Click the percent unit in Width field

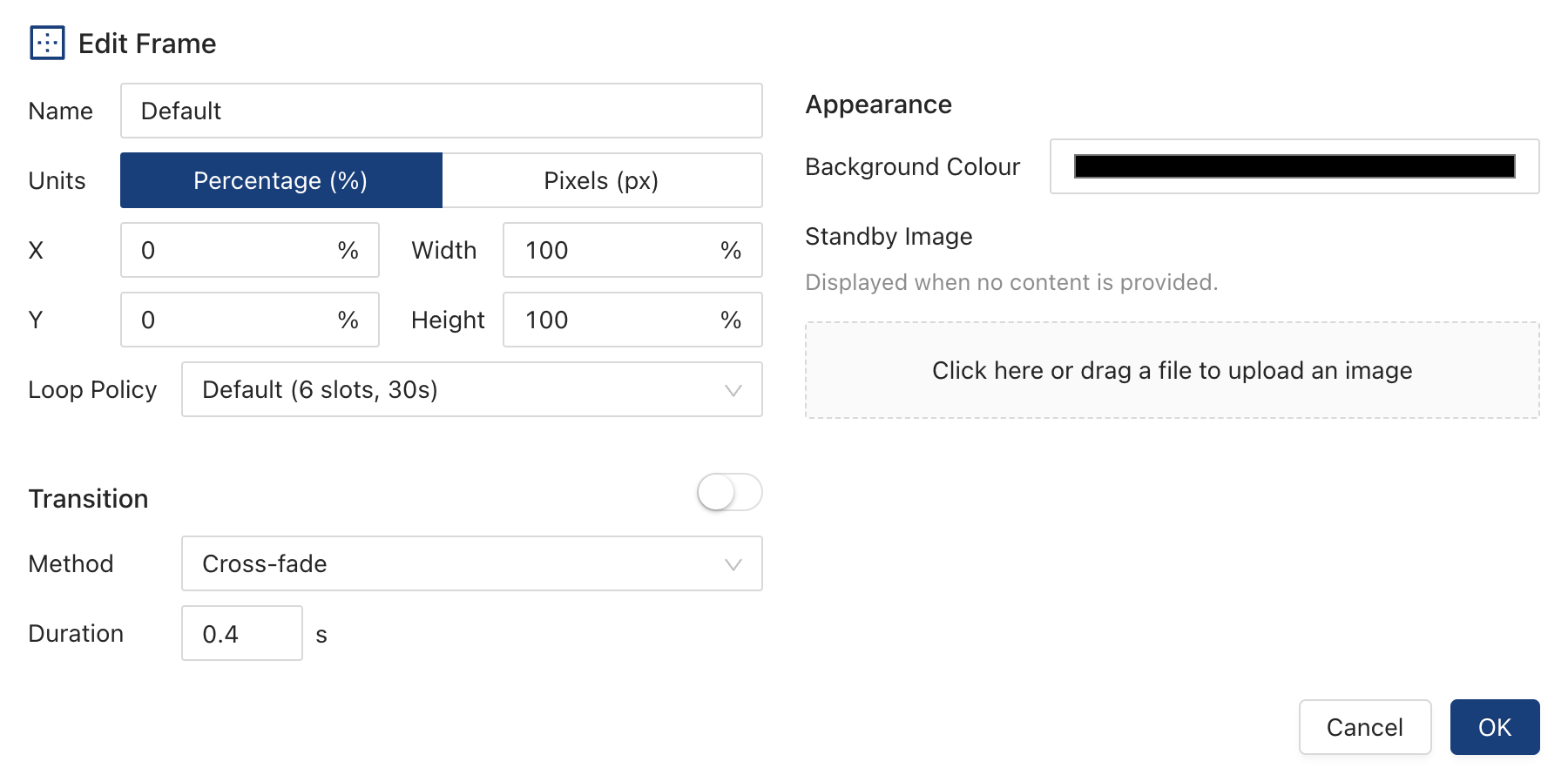point(731,251)
